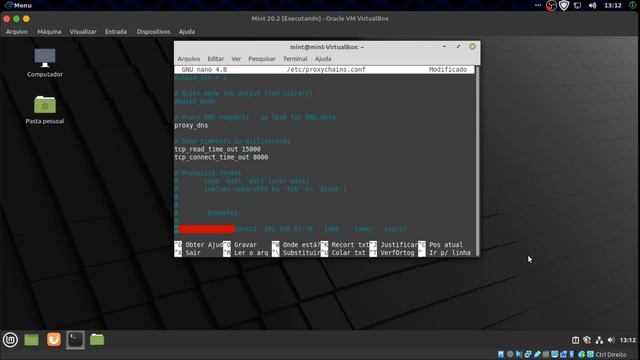Click the host top-bar volume icon

coord(592,5)
